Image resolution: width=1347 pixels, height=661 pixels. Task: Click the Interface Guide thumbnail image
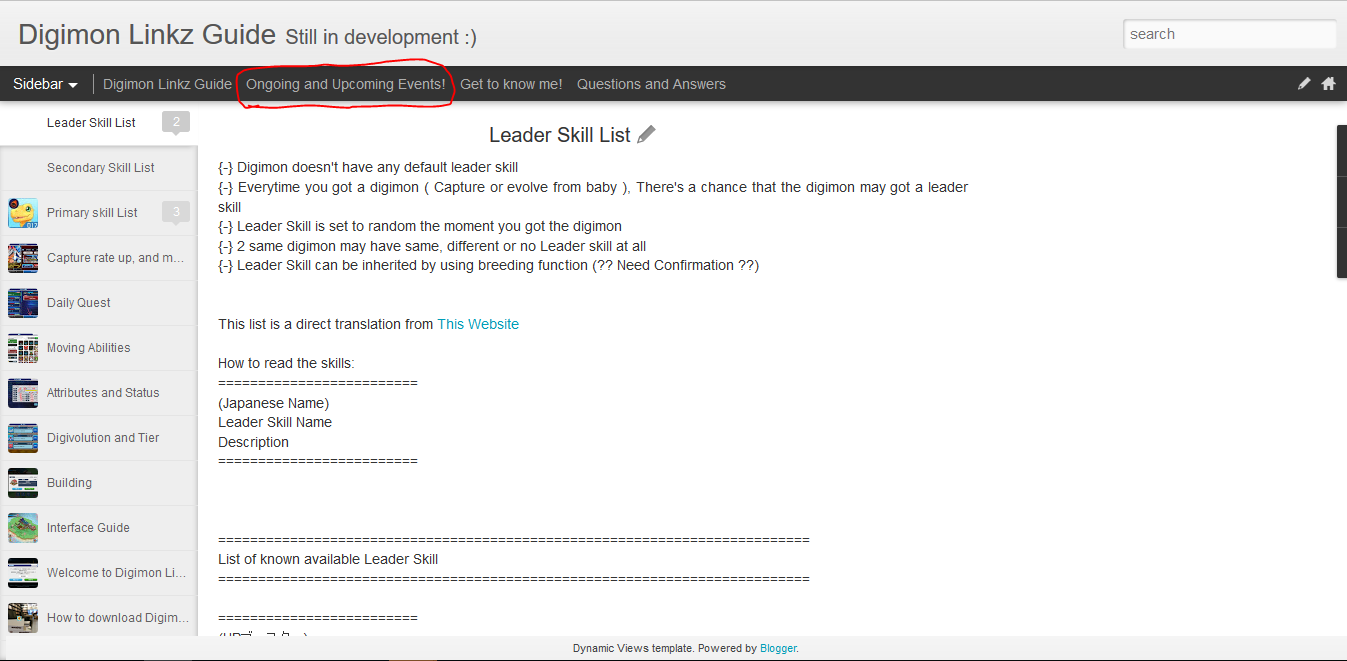23,528
